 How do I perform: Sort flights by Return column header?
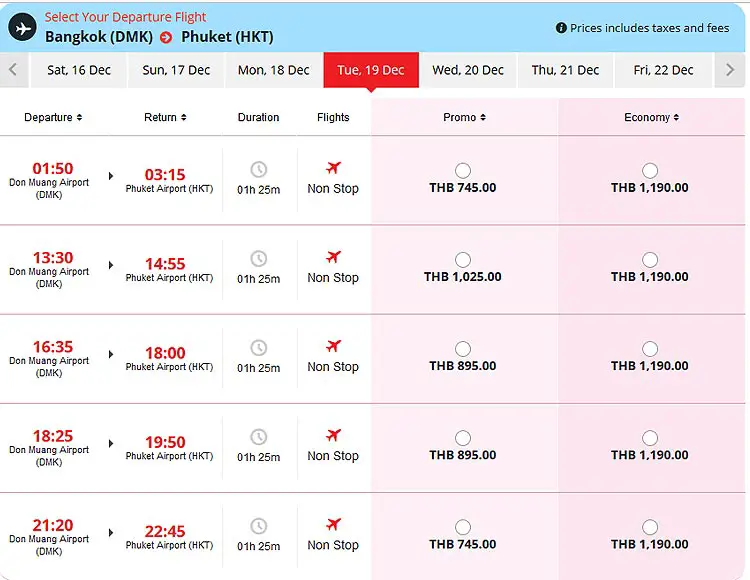pos(166,117)
